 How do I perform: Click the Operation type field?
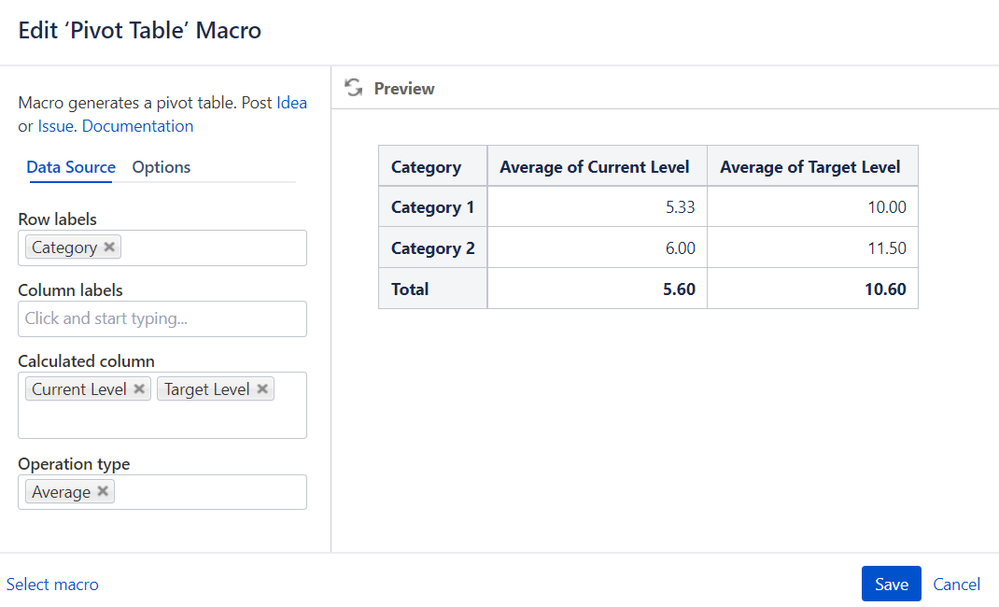210,492
